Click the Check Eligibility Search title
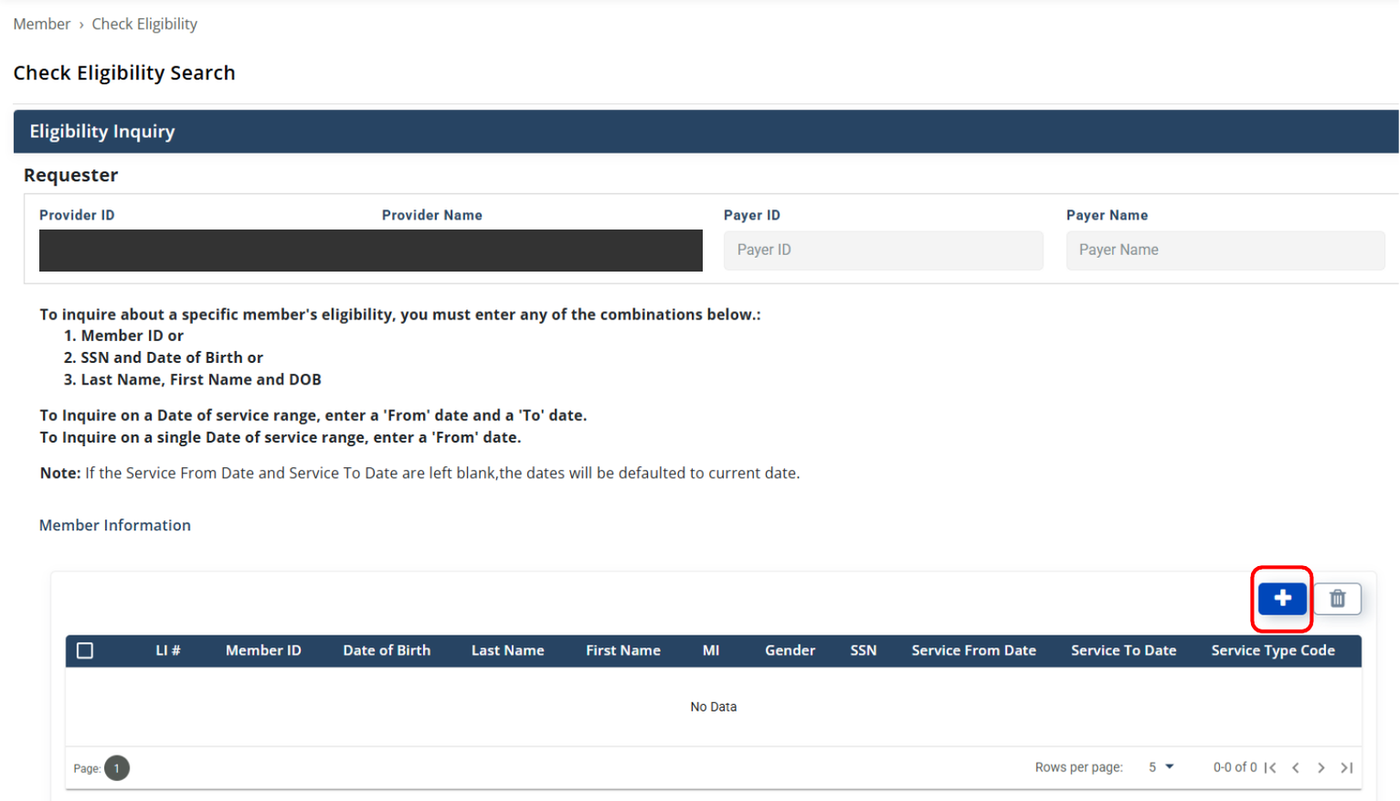This screenshot has width=1400, height=801. 124,73
